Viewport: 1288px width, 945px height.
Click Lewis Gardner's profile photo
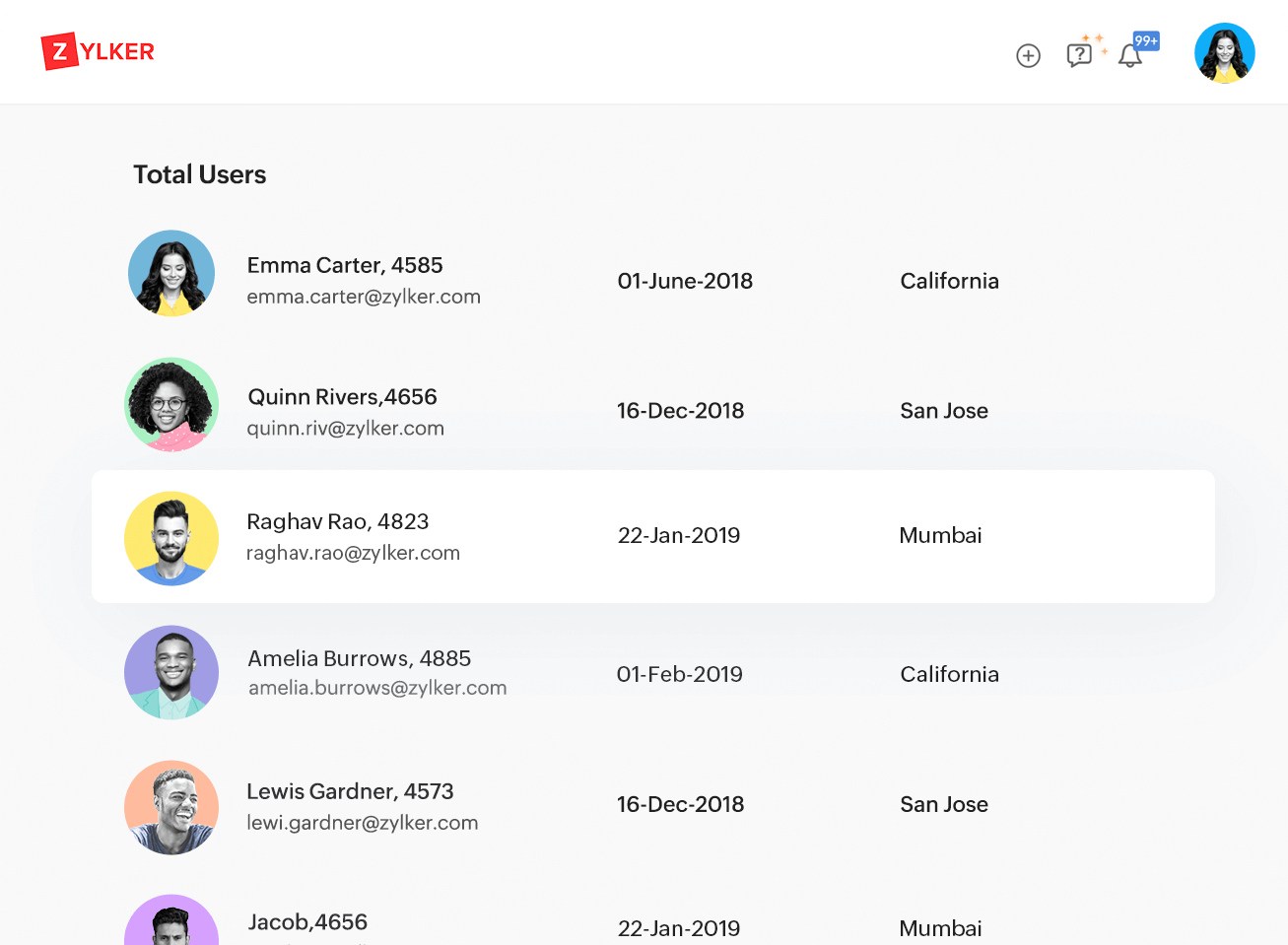[x=171, y=807]
